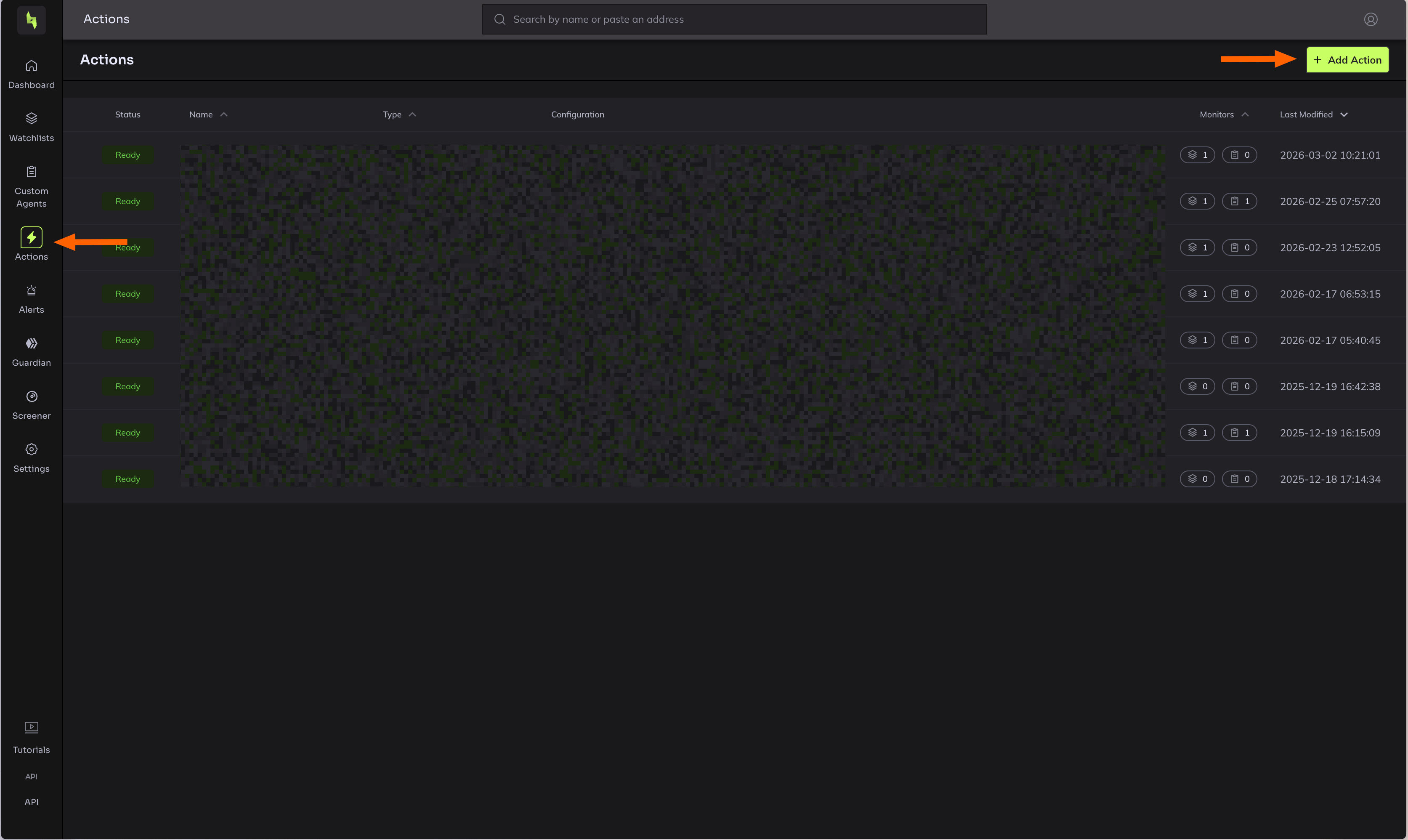Viewport: 1408px width, 840px height.
Task: Go to the Screener section
Action: pyautogui.click(x=31, y=406)
